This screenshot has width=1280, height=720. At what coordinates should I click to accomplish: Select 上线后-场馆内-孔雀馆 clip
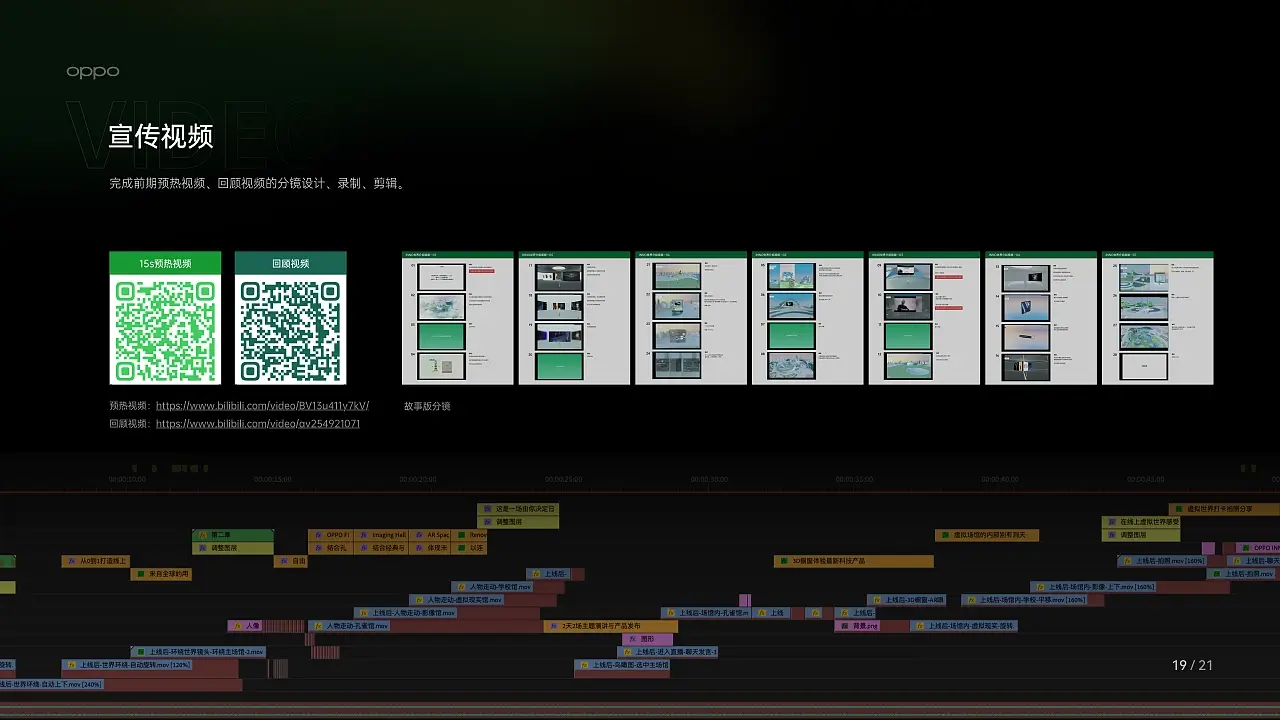(706, 613)
